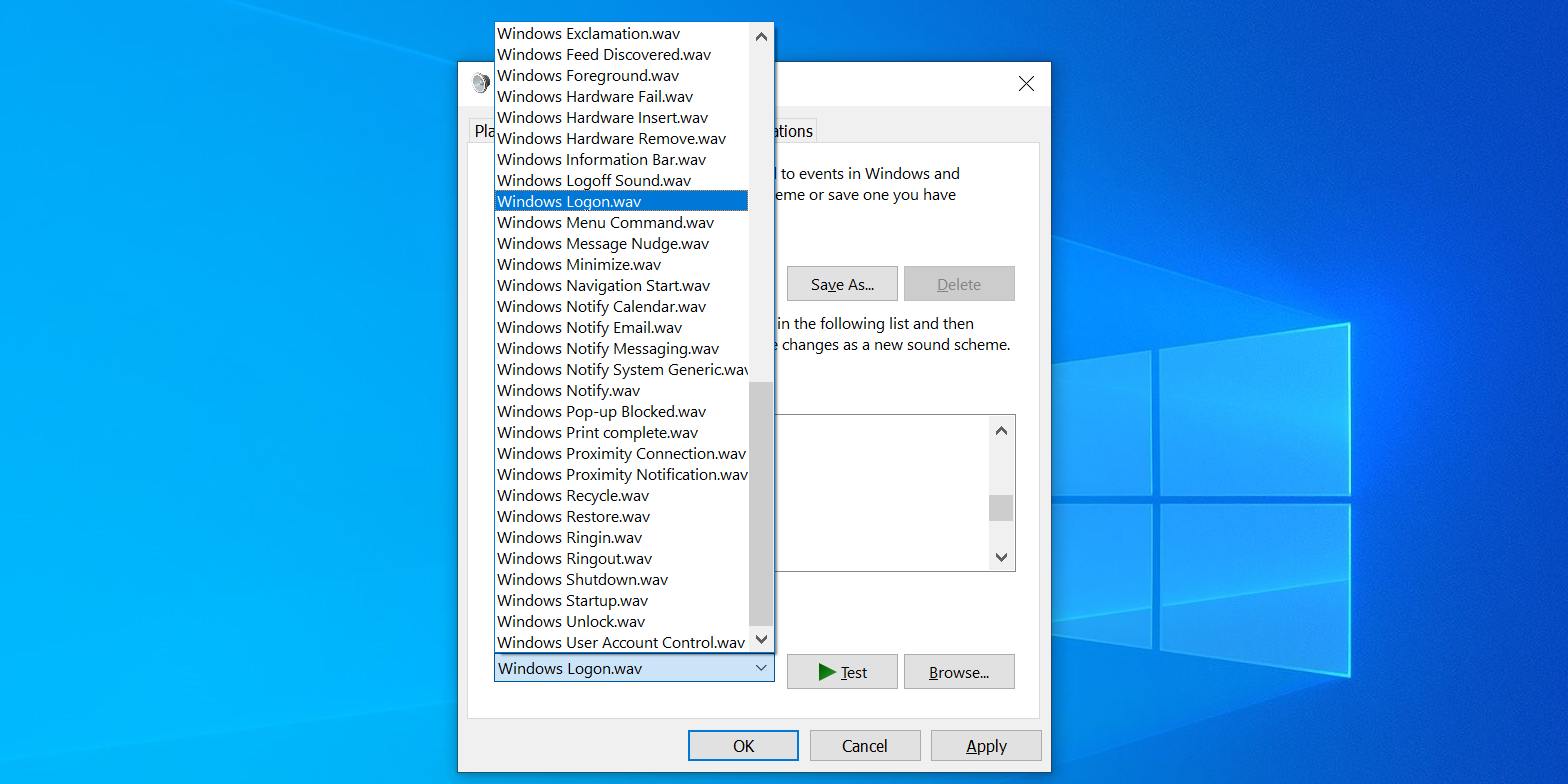Click the sound list scroll-up arrow

(x=761, y=37)
